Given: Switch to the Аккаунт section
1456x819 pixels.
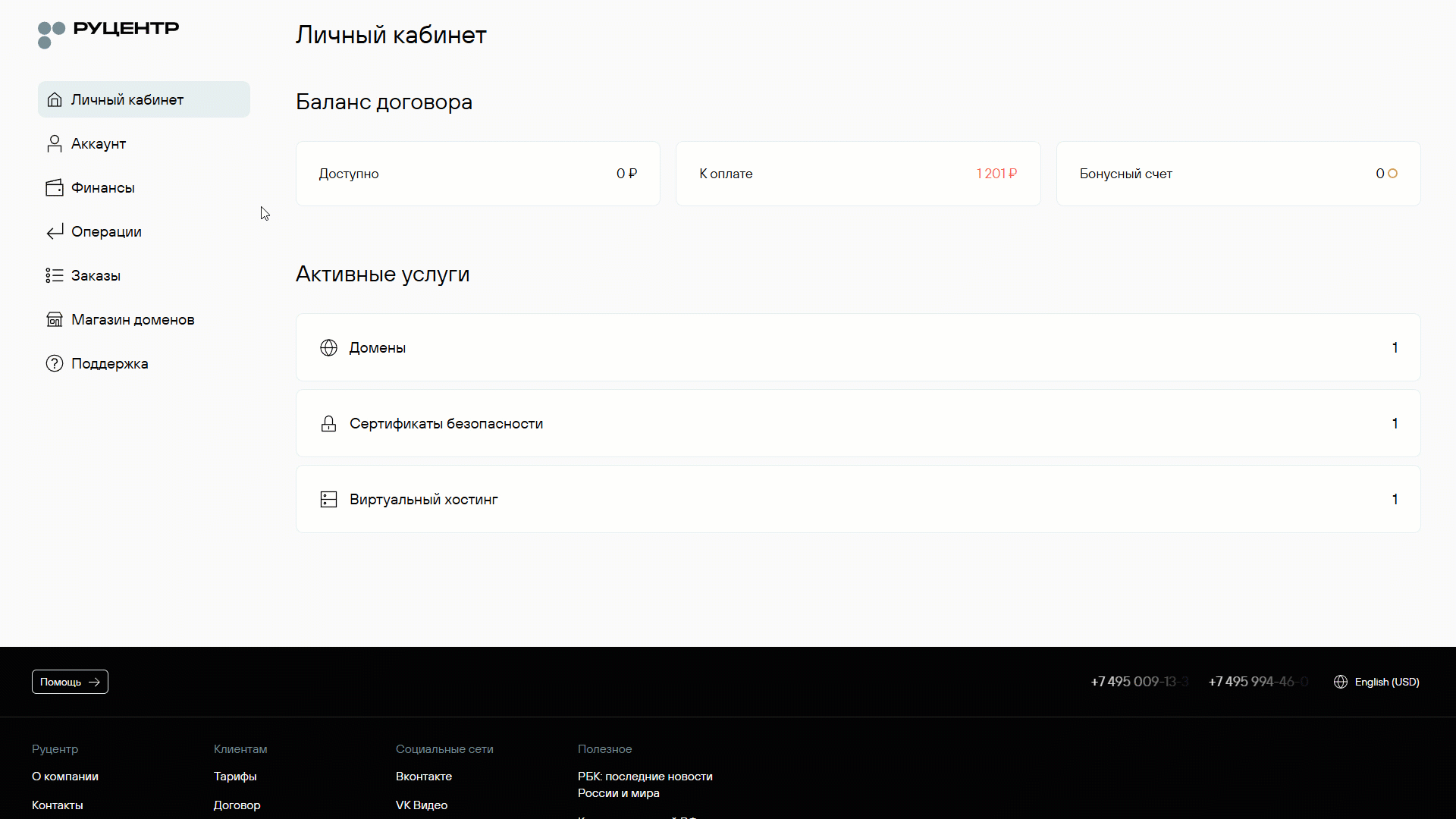Looking at the screenshot, I should (x=99, y=143).
